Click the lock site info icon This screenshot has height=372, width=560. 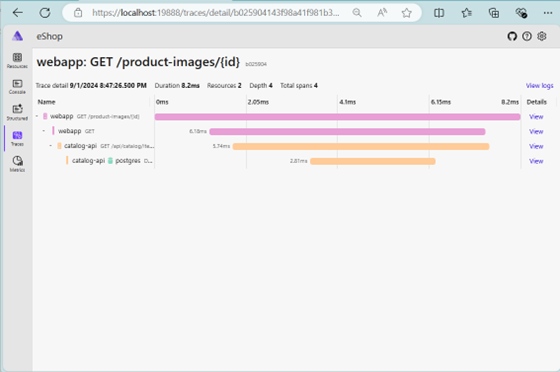click(78, 13)
